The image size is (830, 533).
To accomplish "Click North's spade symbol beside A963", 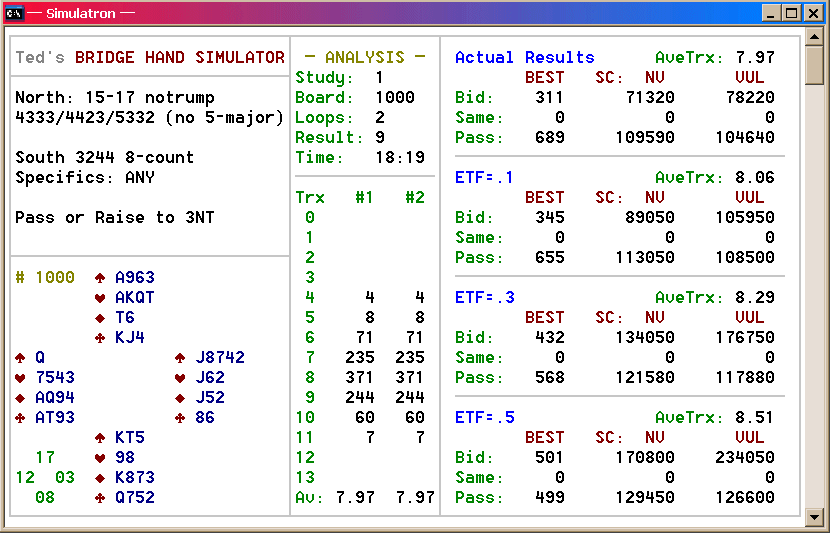I will [x=100, y=278].
